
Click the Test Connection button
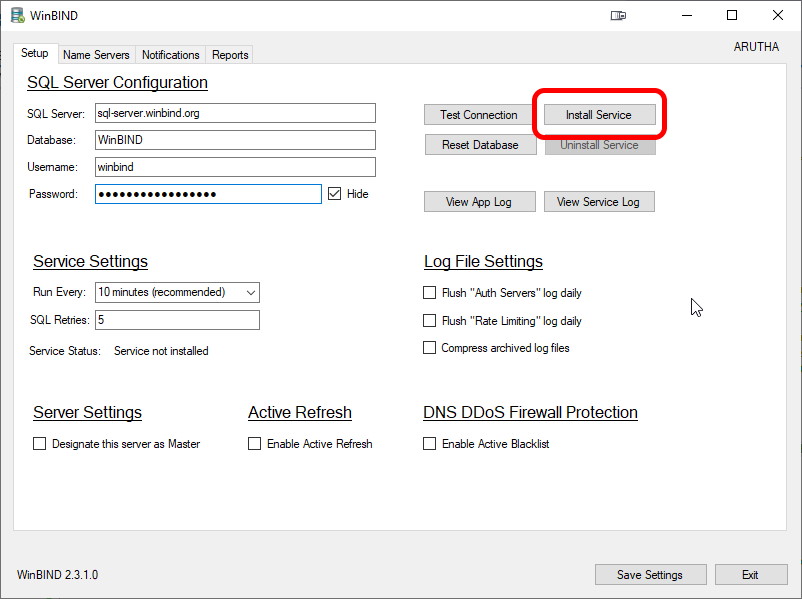pos(479,115)
